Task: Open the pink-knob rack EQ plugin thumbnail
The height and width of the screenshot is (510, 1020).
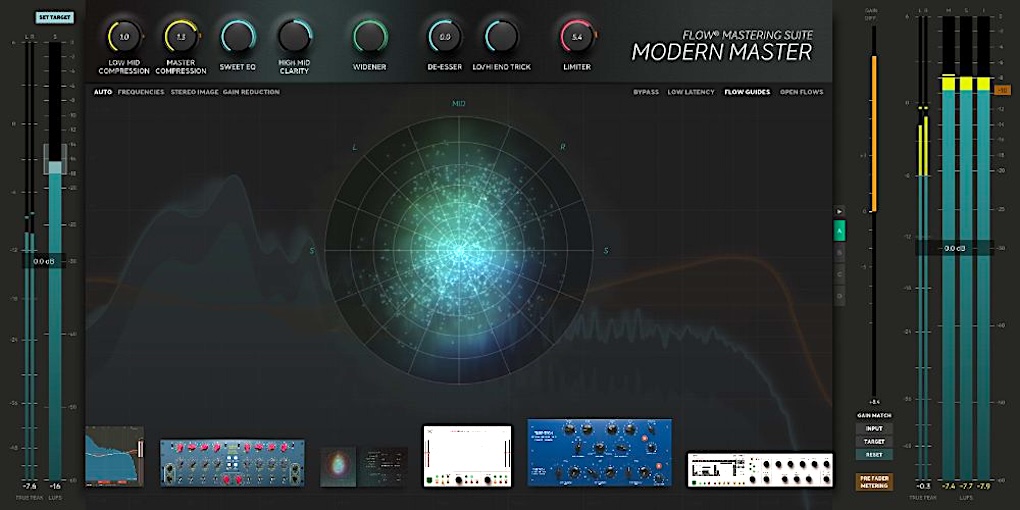Action: coord(232,463)
